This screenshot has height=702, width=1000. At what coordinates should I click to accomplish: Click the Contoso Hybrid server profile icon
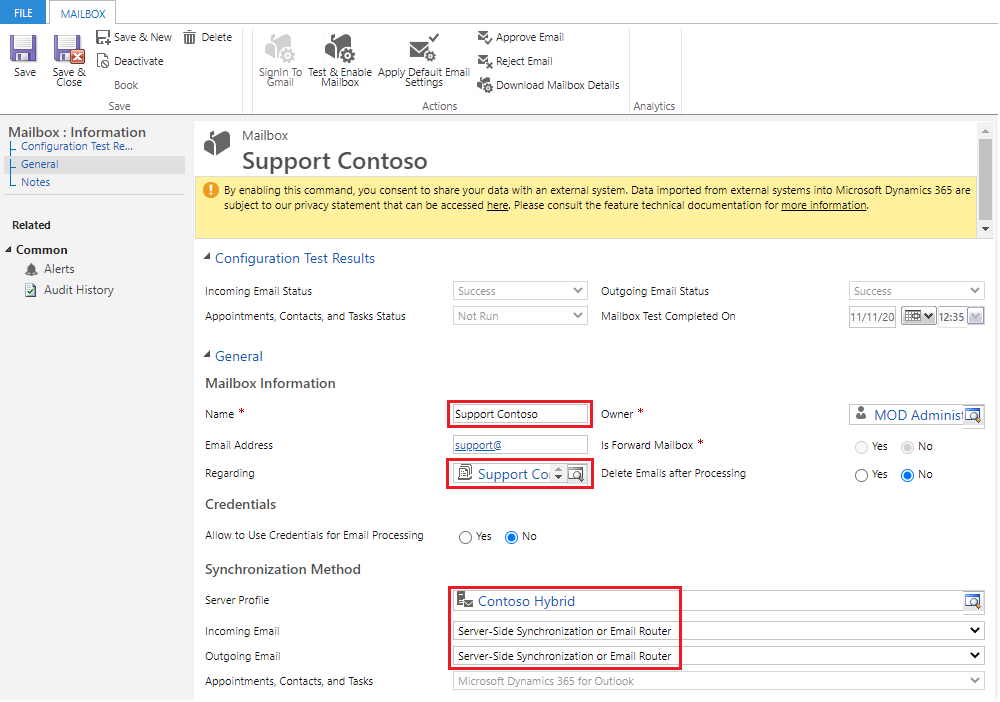pos(465,599)
